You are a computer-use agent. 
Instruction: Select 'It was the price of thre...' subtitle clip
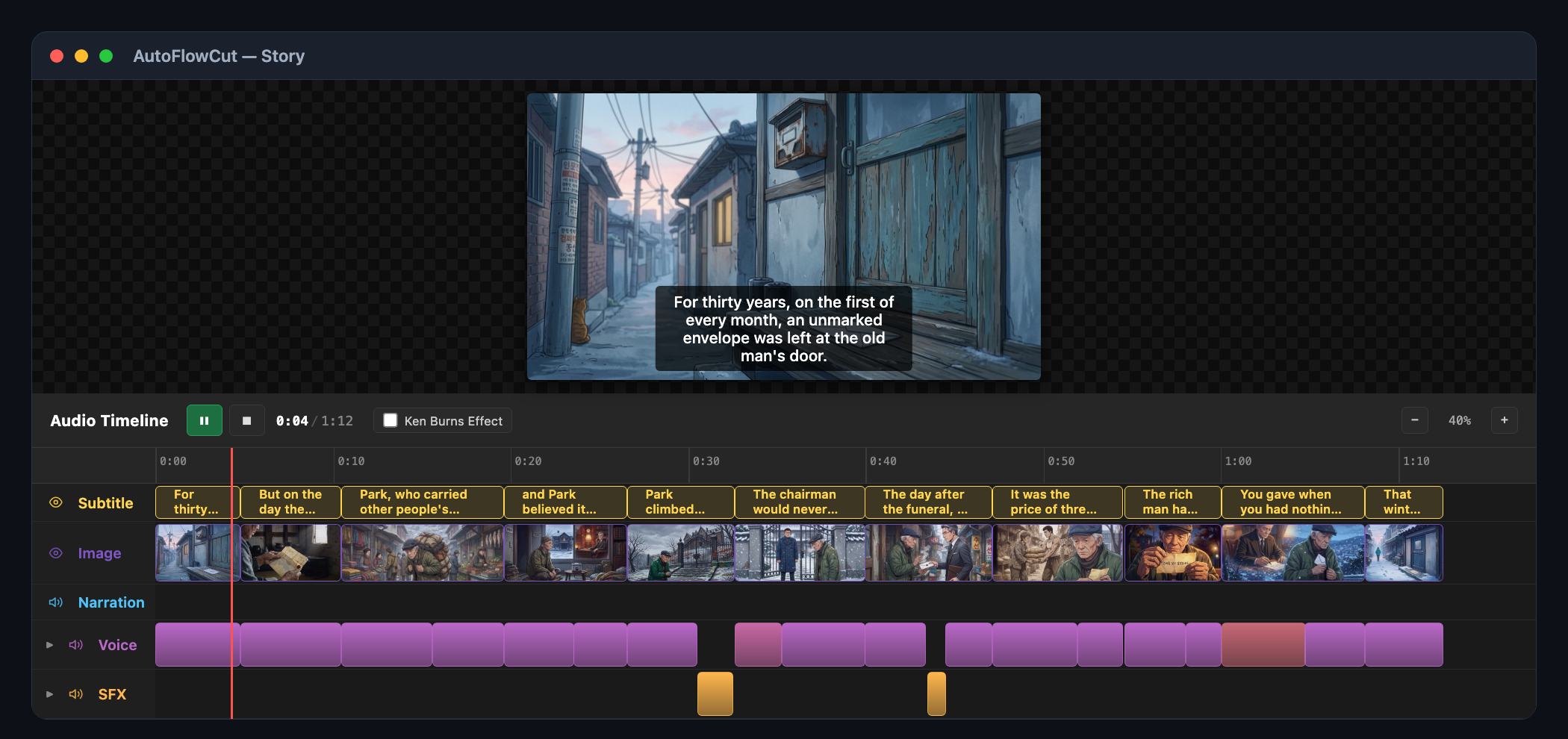point(1057,502)
